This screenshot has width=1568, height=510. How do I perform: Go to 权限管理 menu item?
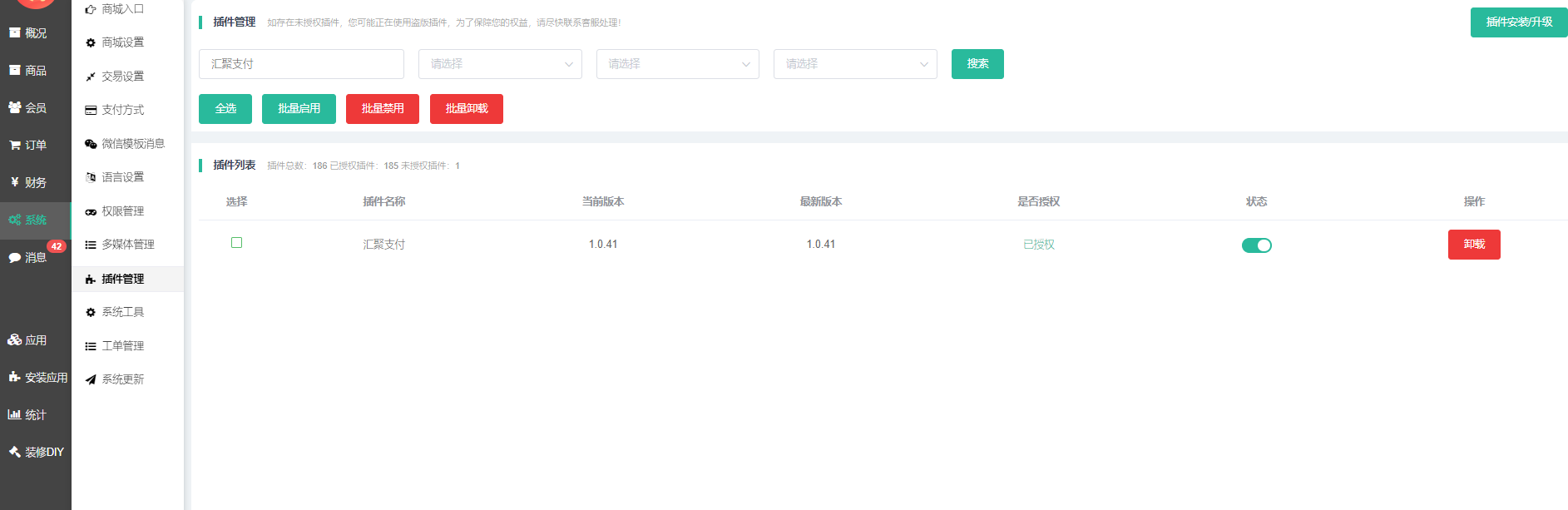point(122,211)
